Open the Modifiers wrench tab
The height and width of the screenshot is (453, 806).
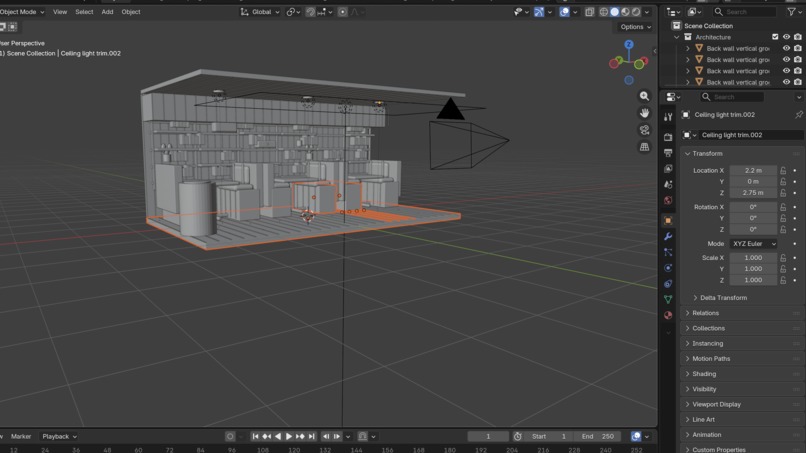(x=668, y=237)
